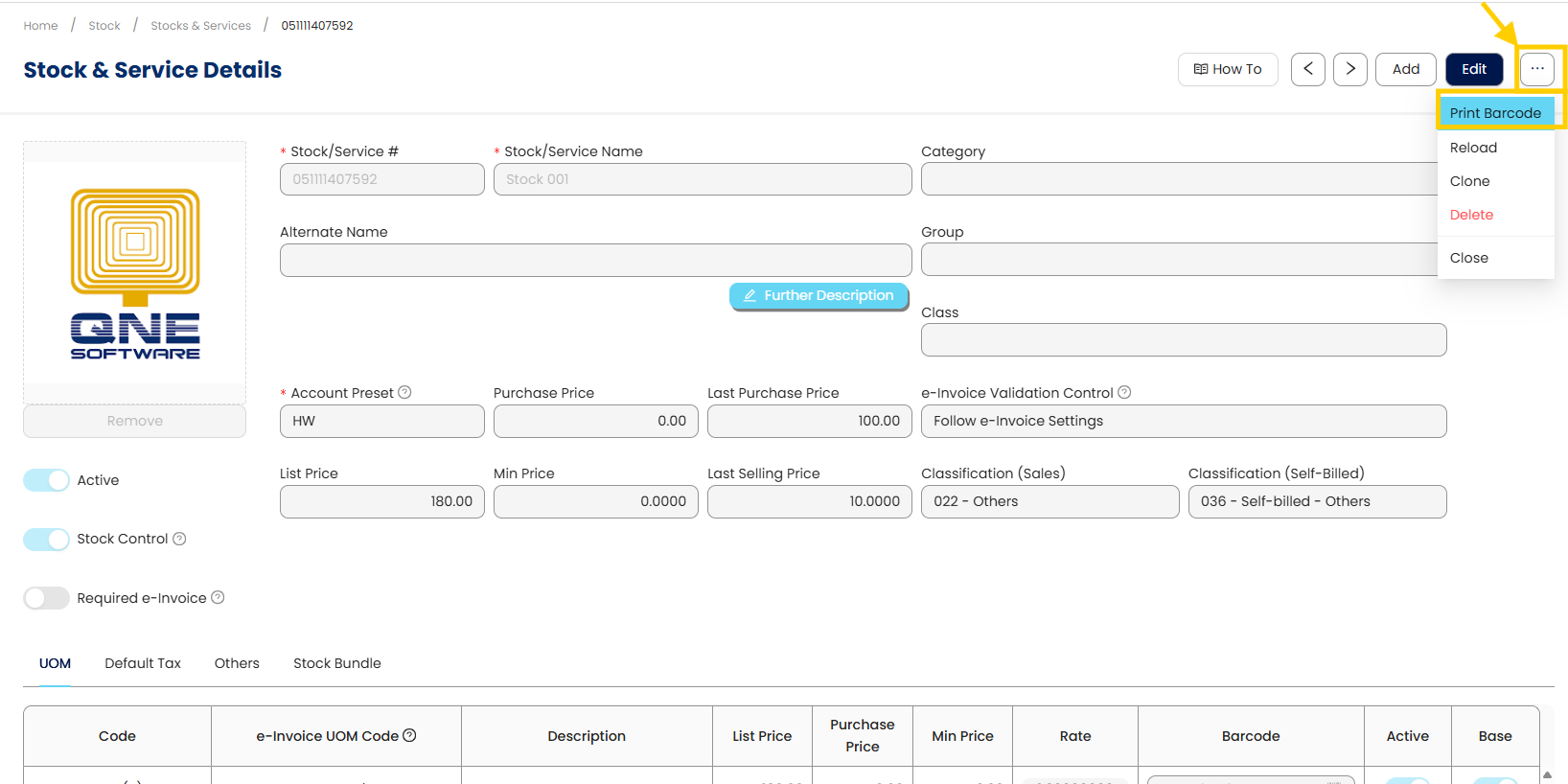Open Stocks & Services breadcrumb link
The height and width of the screenshot is (784, 1568).
(200, 26)
